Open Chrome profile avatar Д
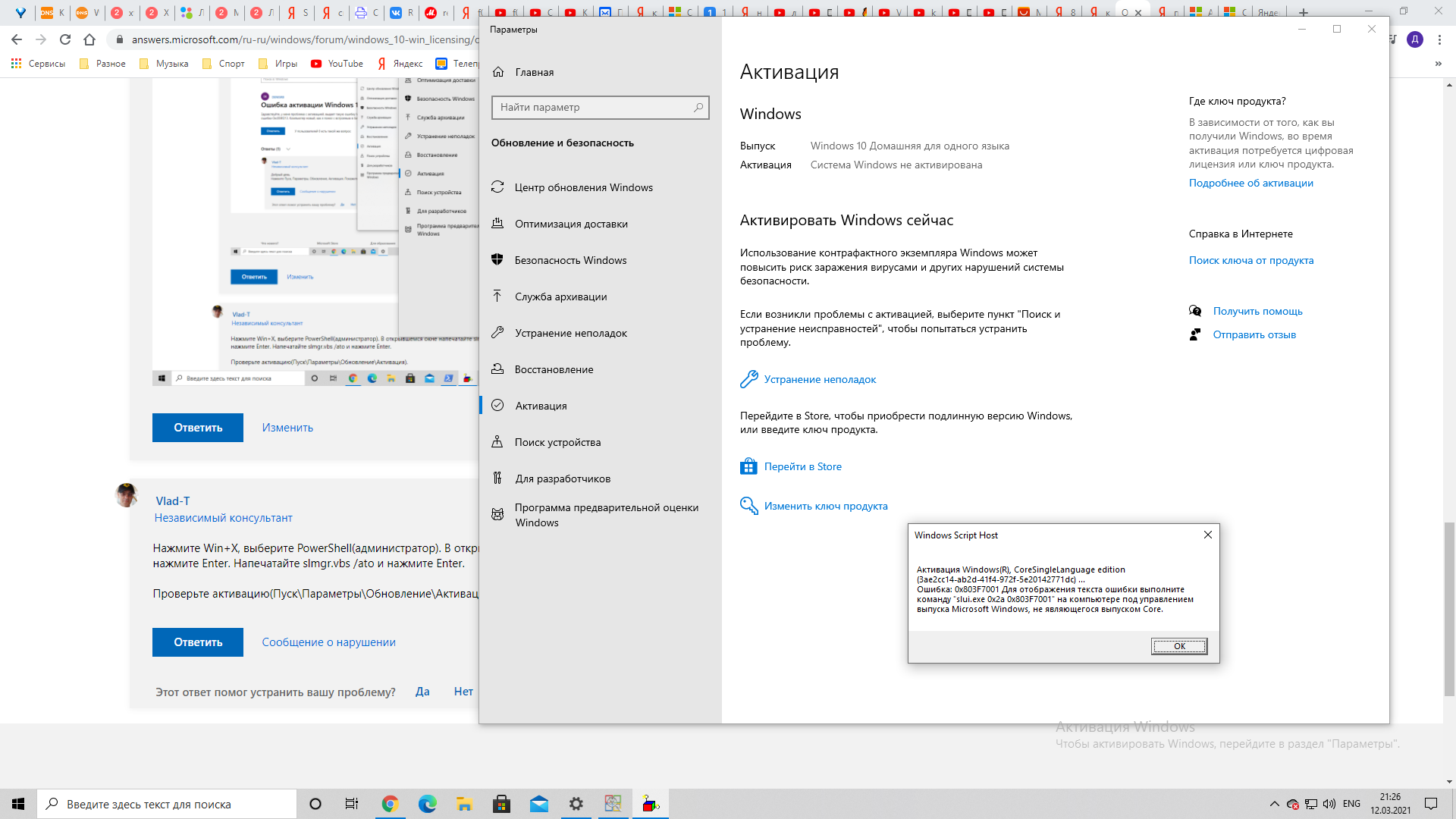 (1415, 39)
